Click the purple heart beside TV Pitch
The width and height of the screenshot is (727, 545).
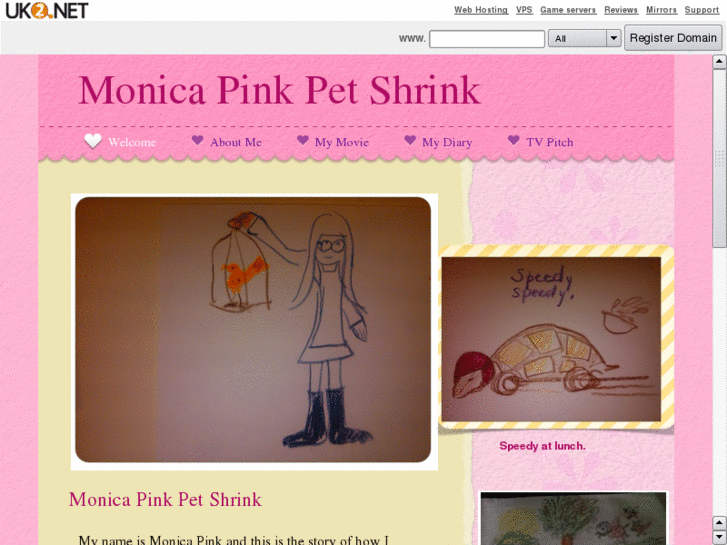tap(513, 140)
